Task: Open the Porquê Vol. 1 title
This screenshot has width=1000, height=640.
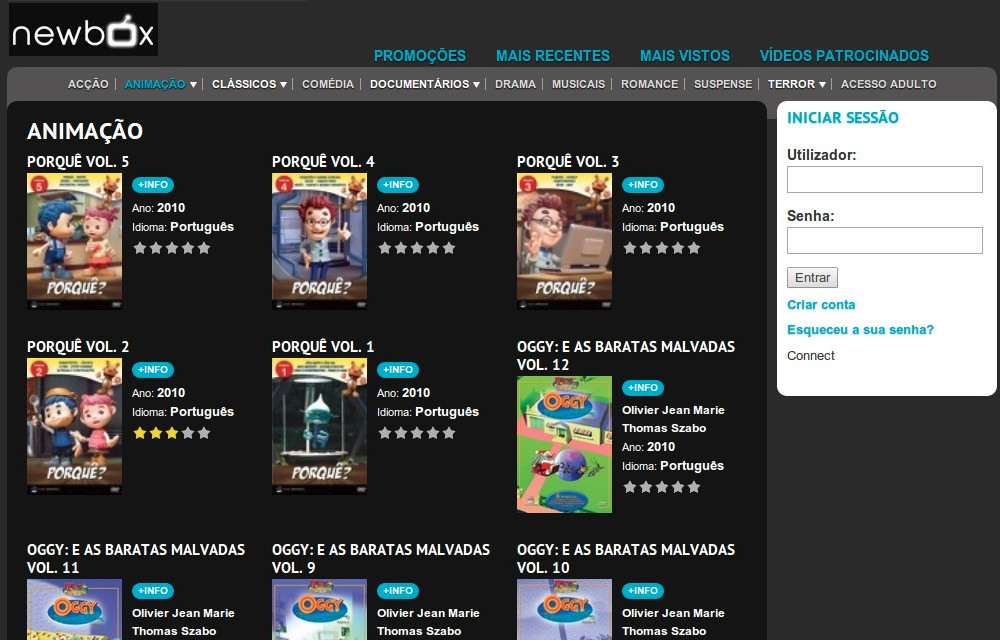Action: pyautogui.click(x=323, y=347)
